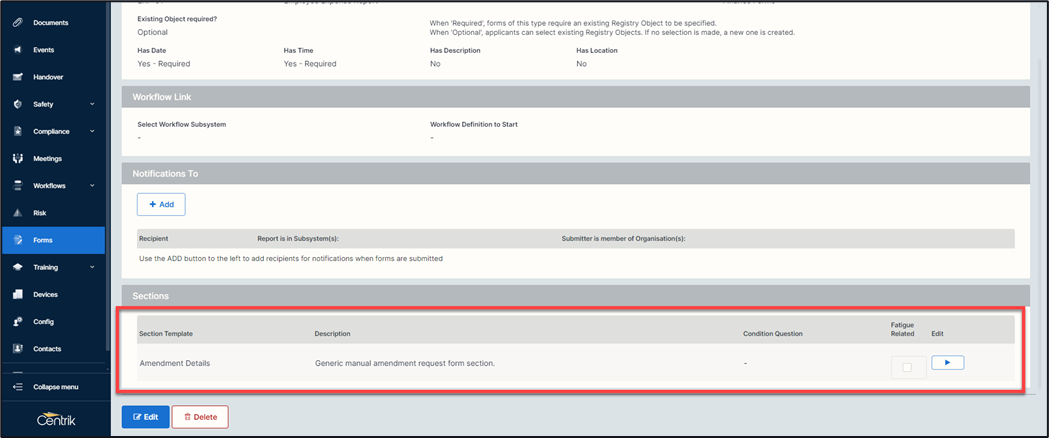The width and height of the screenshot is (1049, 438).
Task: Click 'Yes - Required' under Has Date
Action: (164, 64)
